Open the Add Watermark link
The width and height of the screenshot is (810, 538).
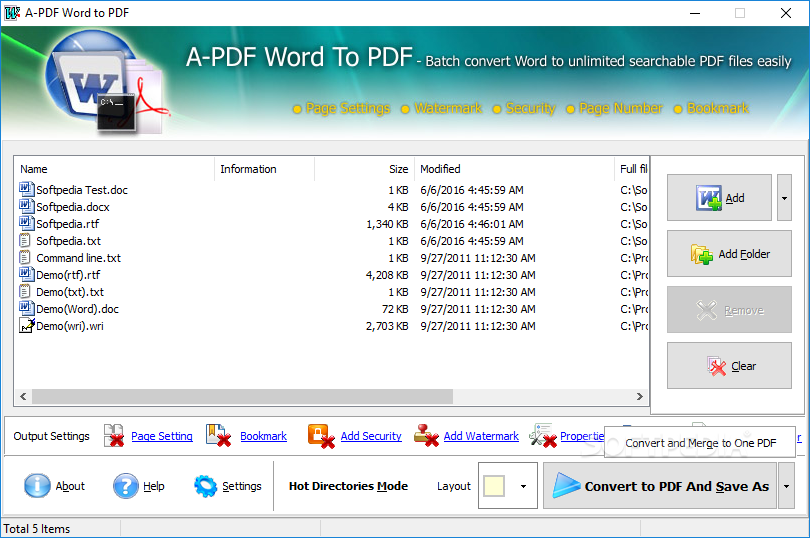coord(481,436)
